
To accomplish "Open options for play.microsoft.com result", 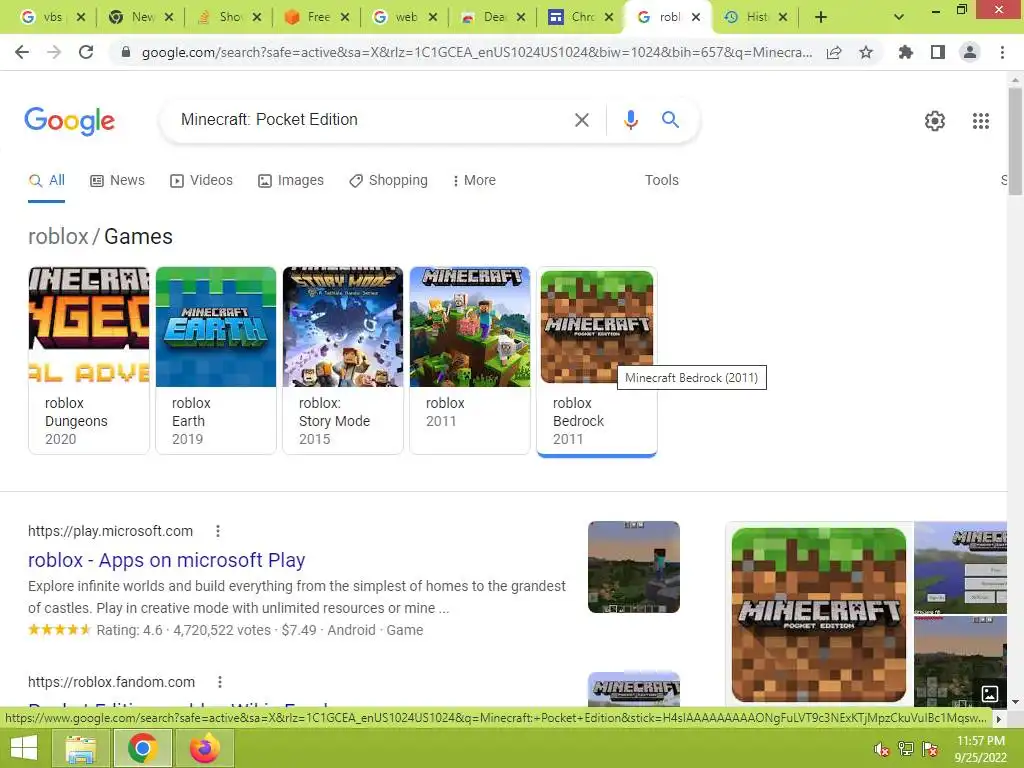I will [x=218, y=531].
